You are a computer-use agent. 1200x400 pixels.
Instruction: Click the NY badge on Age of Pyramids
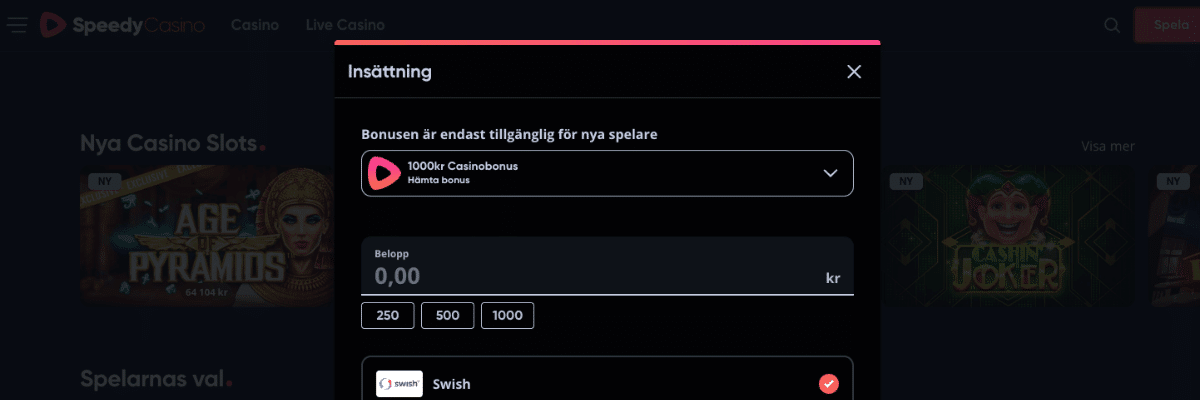click(x=102, y=181)
